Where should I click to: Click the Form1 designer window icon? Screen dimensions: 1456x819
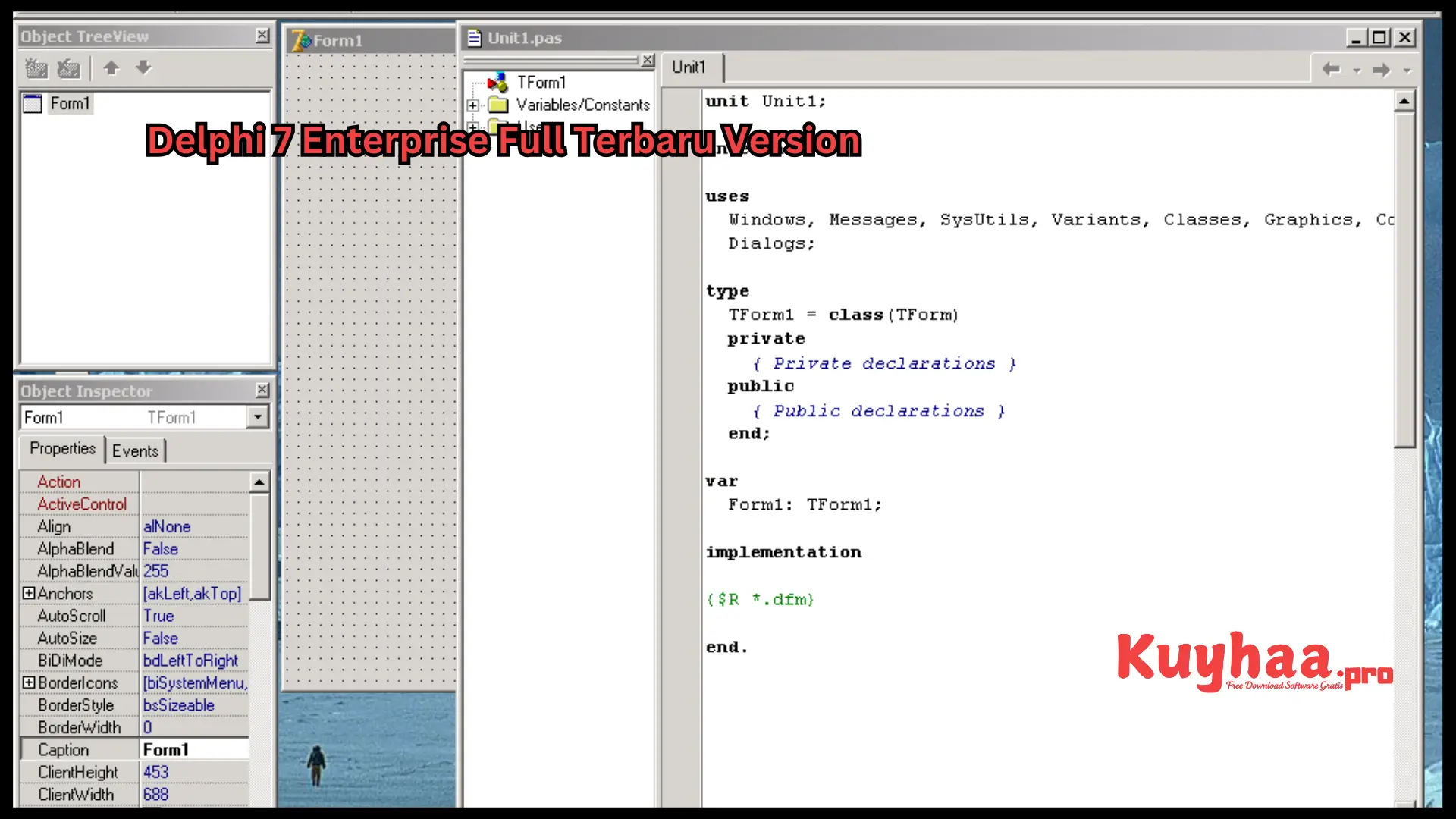(299, 40)
